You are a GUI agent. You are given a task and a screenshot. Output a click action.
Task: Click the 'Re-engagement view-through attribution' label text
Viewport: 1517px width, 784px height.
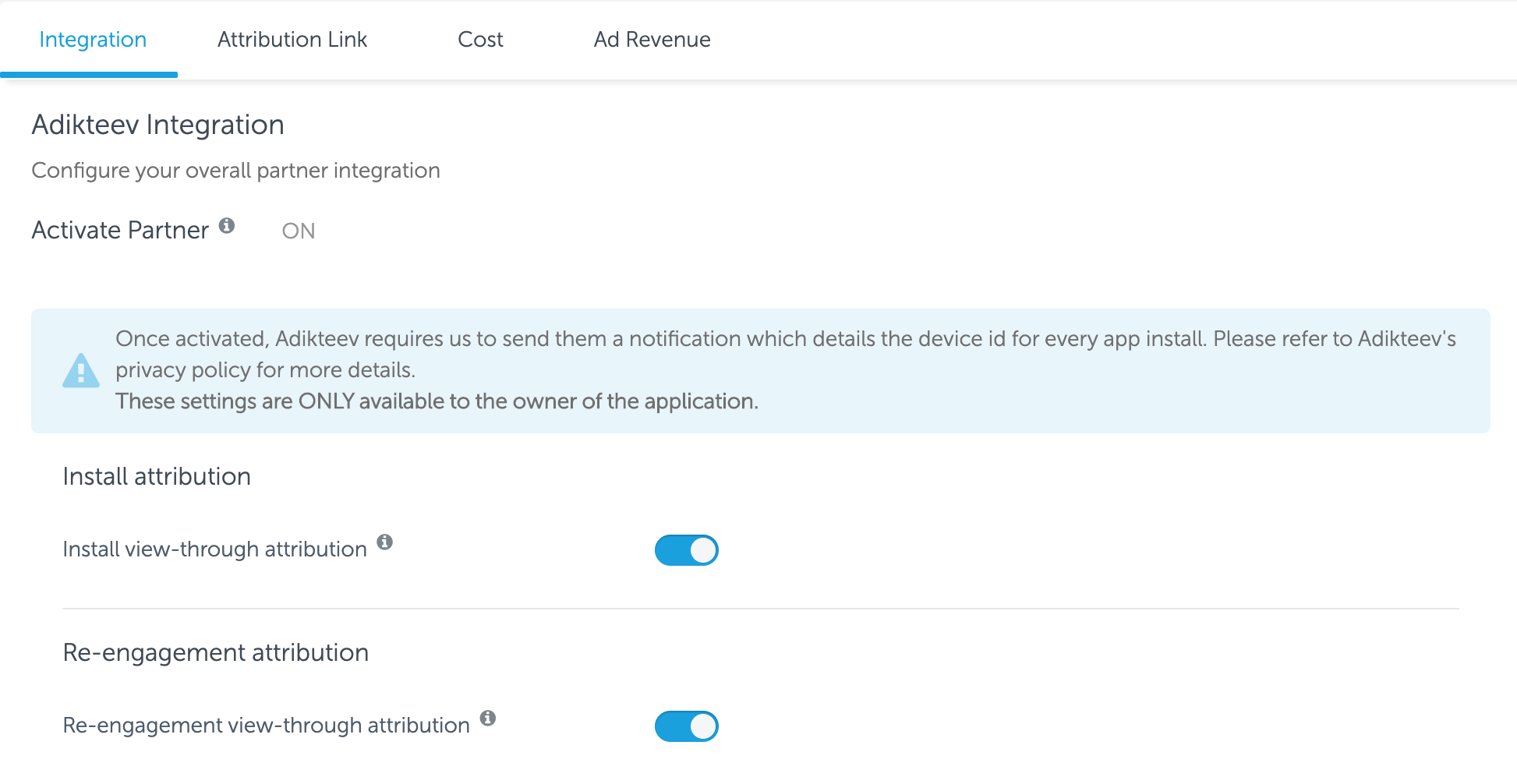click(267, 726)
